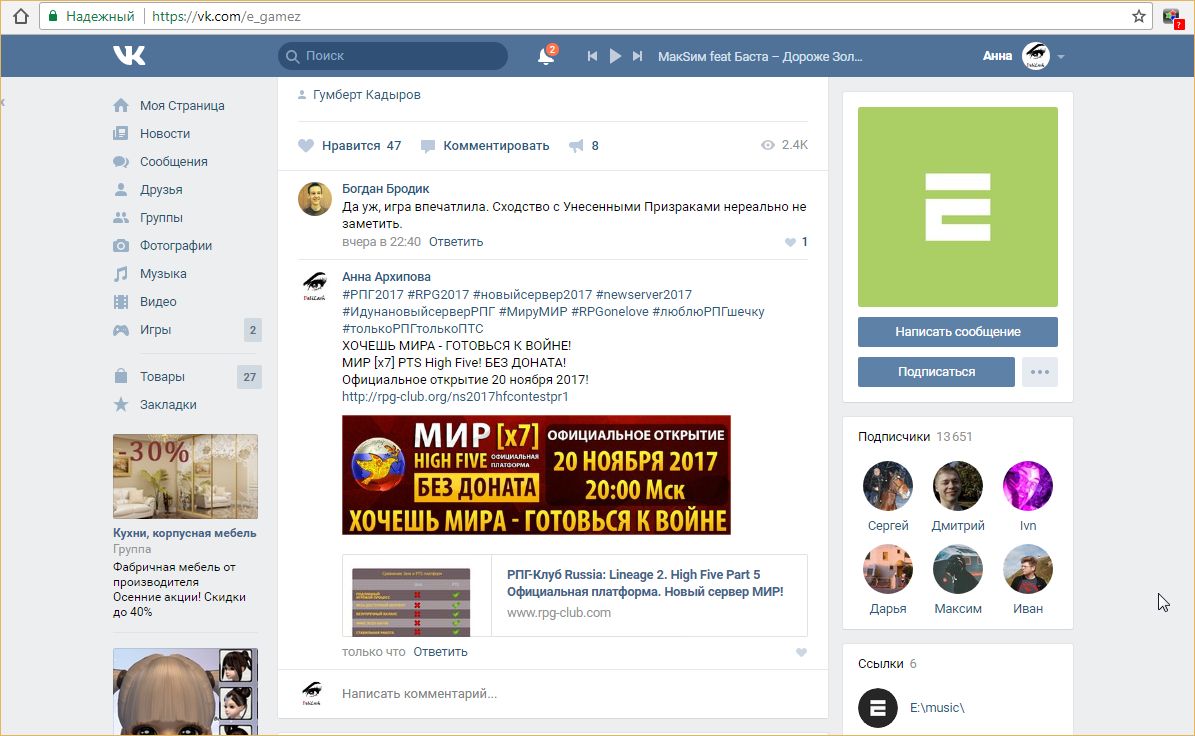Open Гумберт Кадыров profile link
Screen dimensions: 1195x736
(367, 94)
